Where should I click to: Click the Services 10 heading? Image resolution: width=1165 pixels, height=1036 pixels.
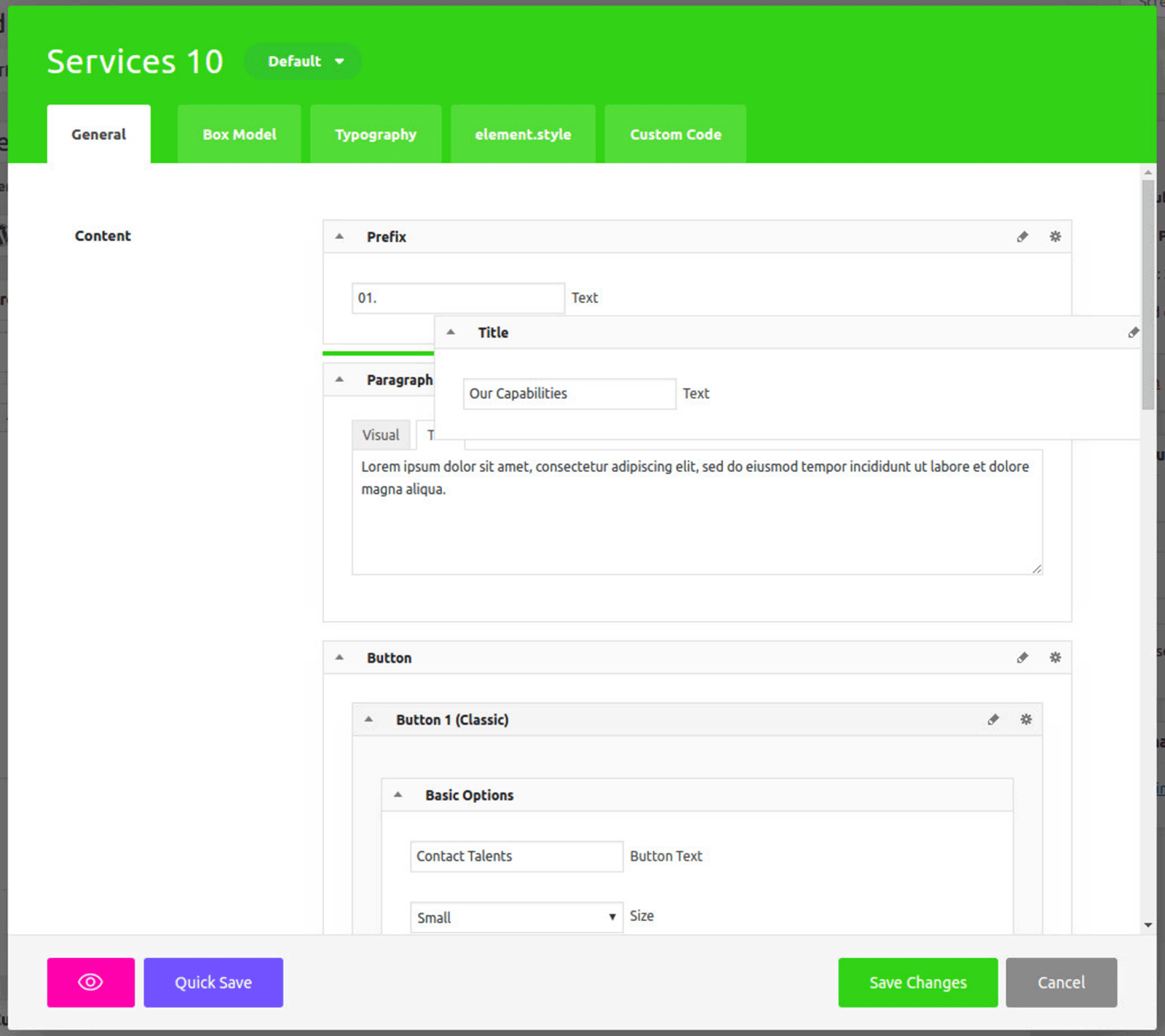[135, 62]
